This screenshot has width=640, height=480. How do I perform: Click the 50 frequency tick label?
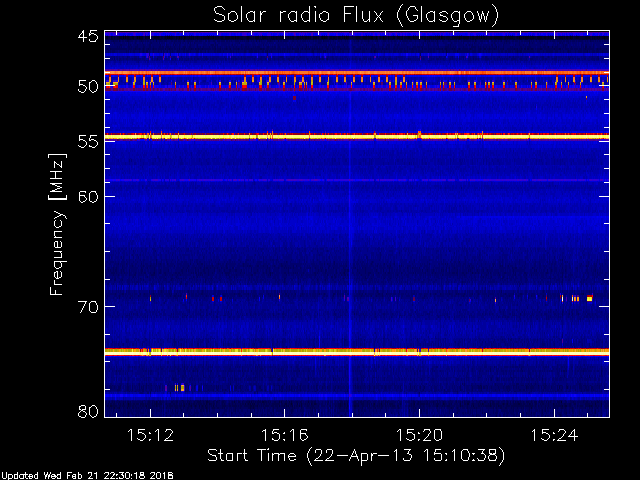pyautogui.click(x=88, y=87)
